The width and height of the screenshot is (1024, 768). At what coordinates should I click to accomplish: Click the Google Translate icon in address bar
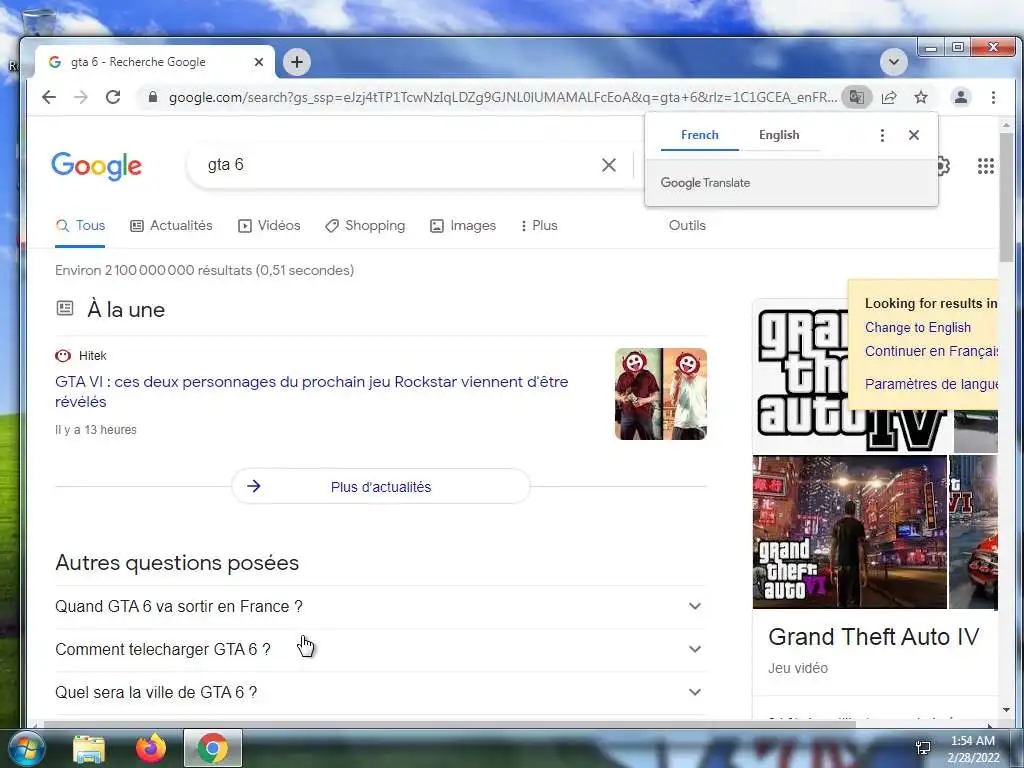point(856,97)
